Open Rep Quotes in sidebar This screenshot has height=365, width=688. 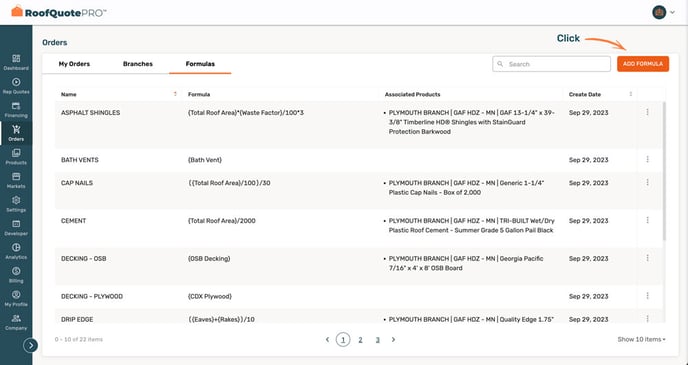[16, 86]
